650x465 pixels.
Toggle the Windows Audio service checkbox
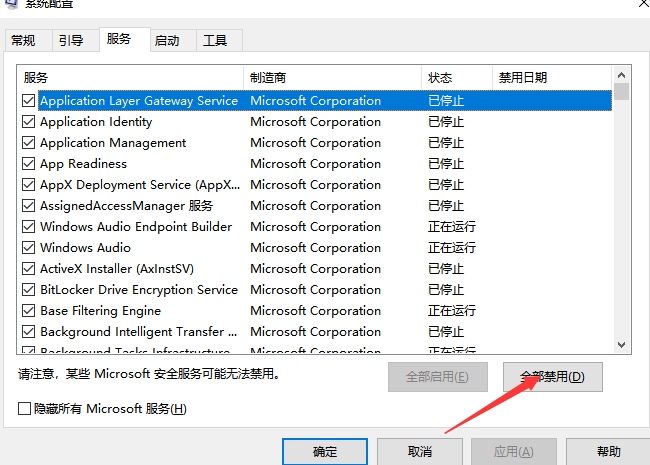point(28,248)
